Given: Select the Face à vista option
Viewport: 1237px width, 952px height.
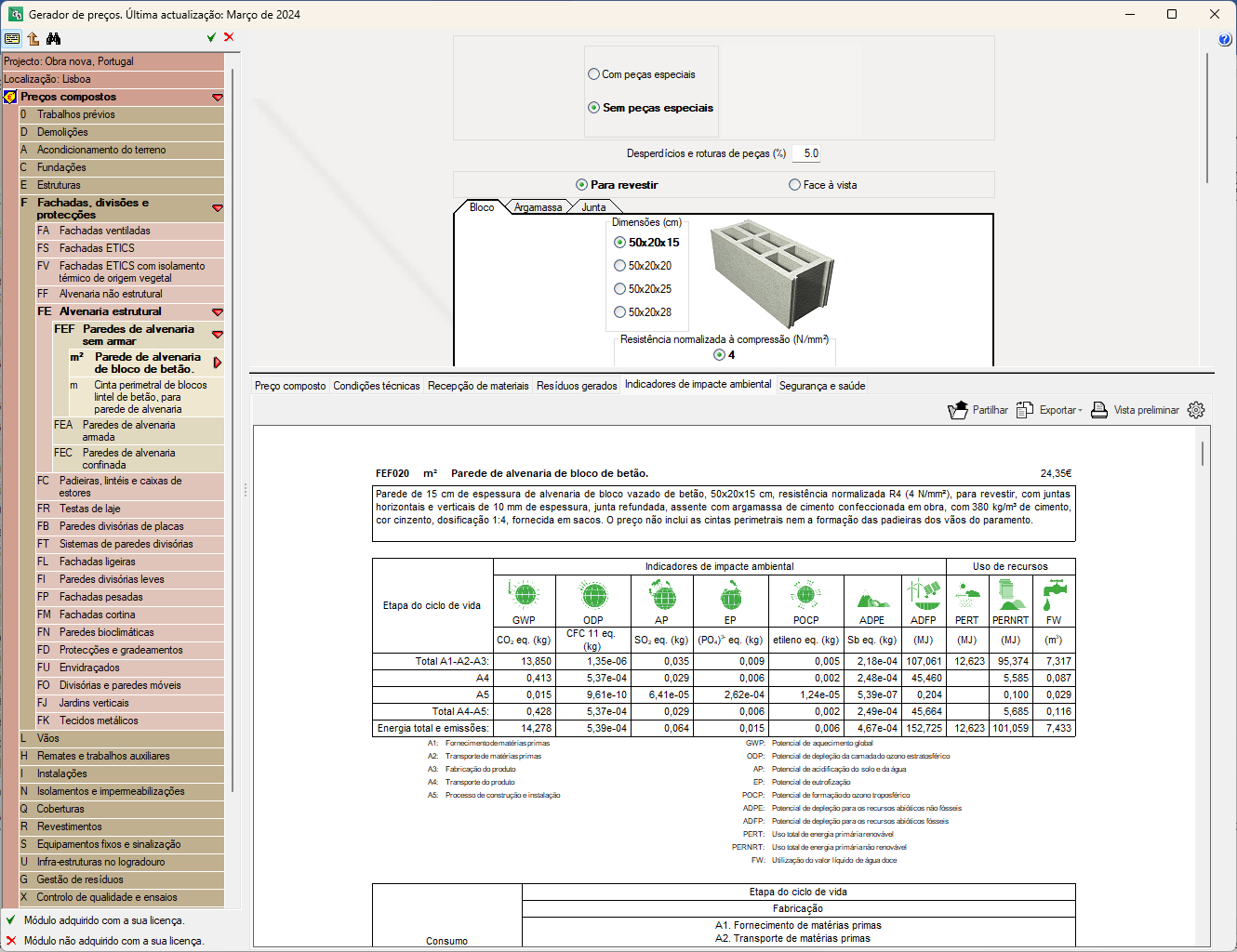Looking at the screenshot, I should [x=795, y=185].
